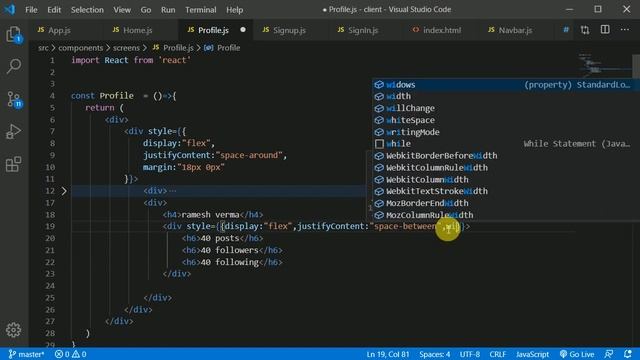This screenshot has width=640, height=360.
Task: Open the source control compare changes icon
Action: 585,30
